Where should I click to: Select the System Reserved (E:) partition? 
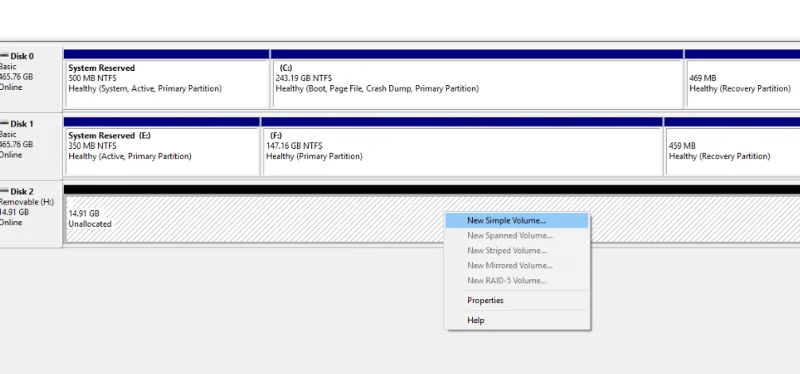[162, 147]
